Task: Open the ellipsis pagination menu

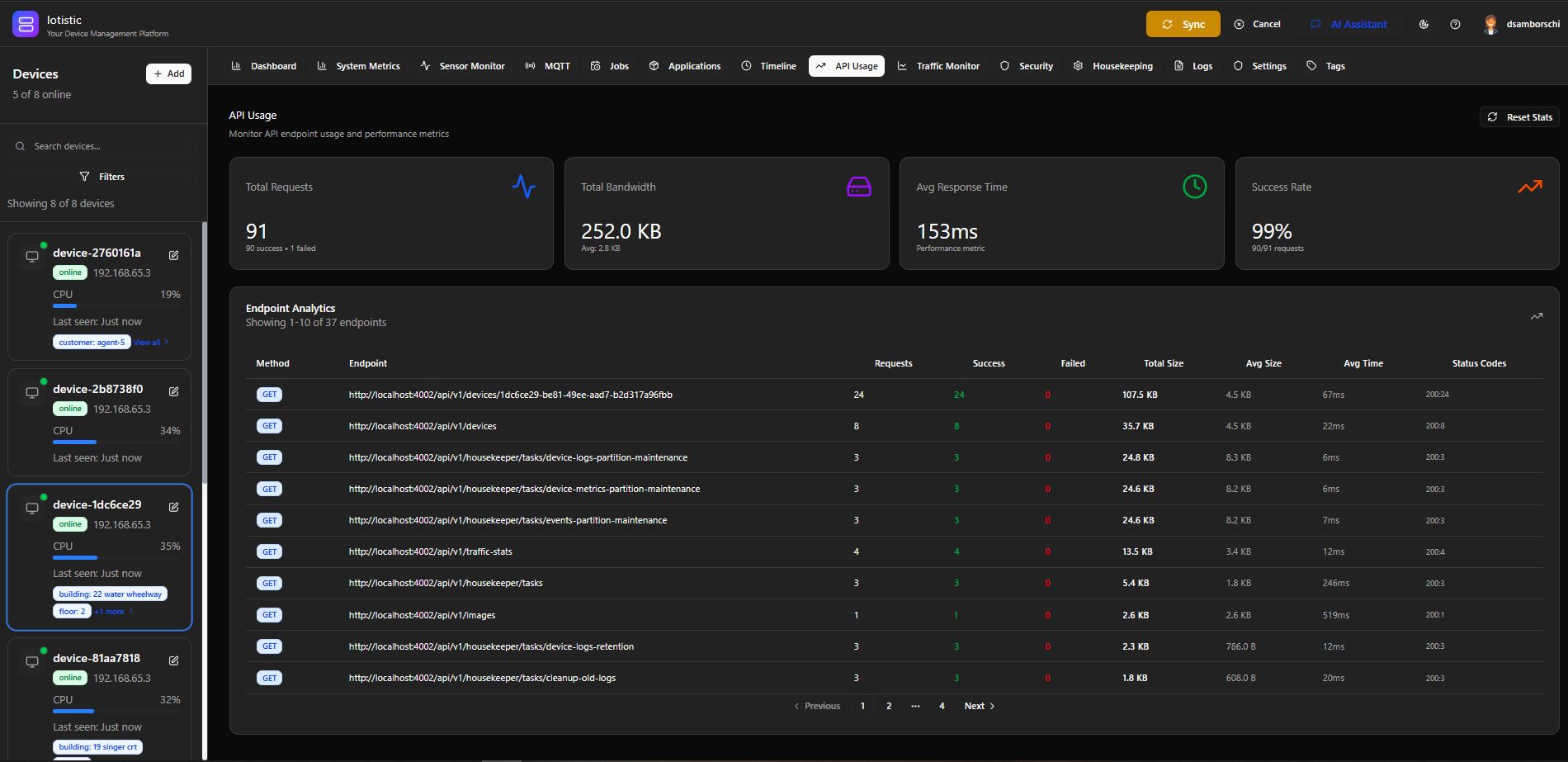Action: (x=914, y=706)
